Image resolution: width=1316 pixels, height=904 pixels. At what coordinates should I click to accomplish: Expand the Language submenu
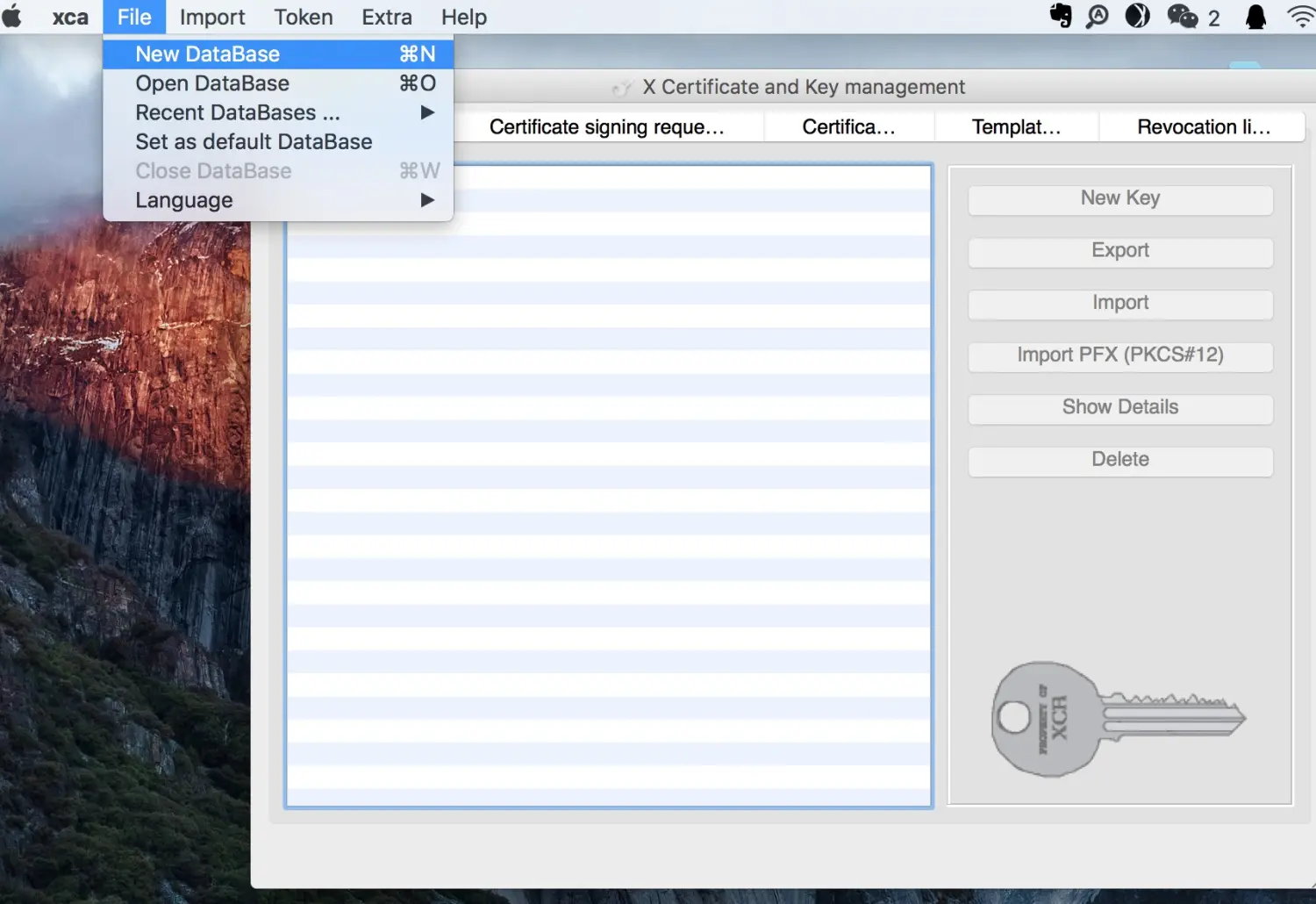click(x=278, y=200)
